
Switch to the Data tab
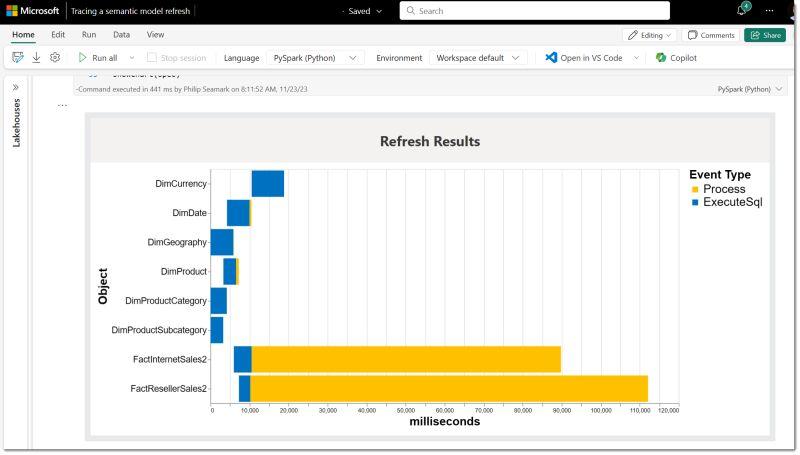[122, 35]
